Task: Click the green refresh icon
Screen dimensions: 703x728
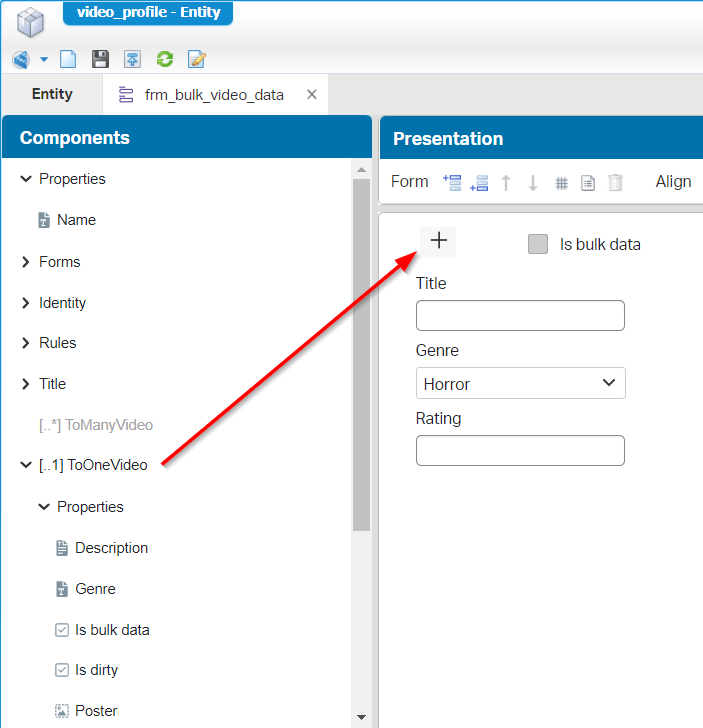Action: (x=165, y=59)
